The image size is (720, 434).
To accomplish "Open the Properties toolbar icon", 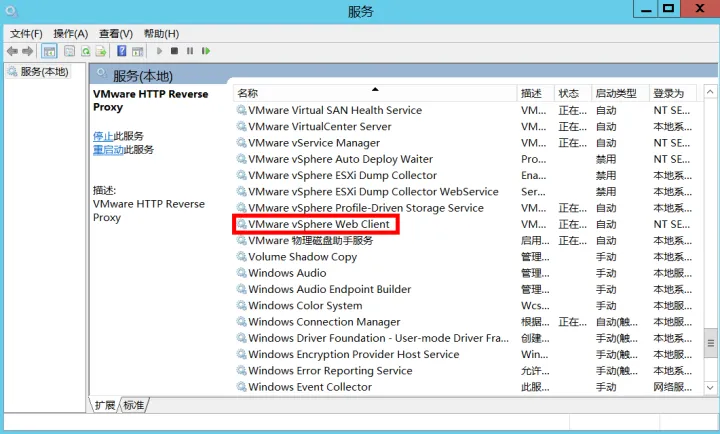I will 69,51.
